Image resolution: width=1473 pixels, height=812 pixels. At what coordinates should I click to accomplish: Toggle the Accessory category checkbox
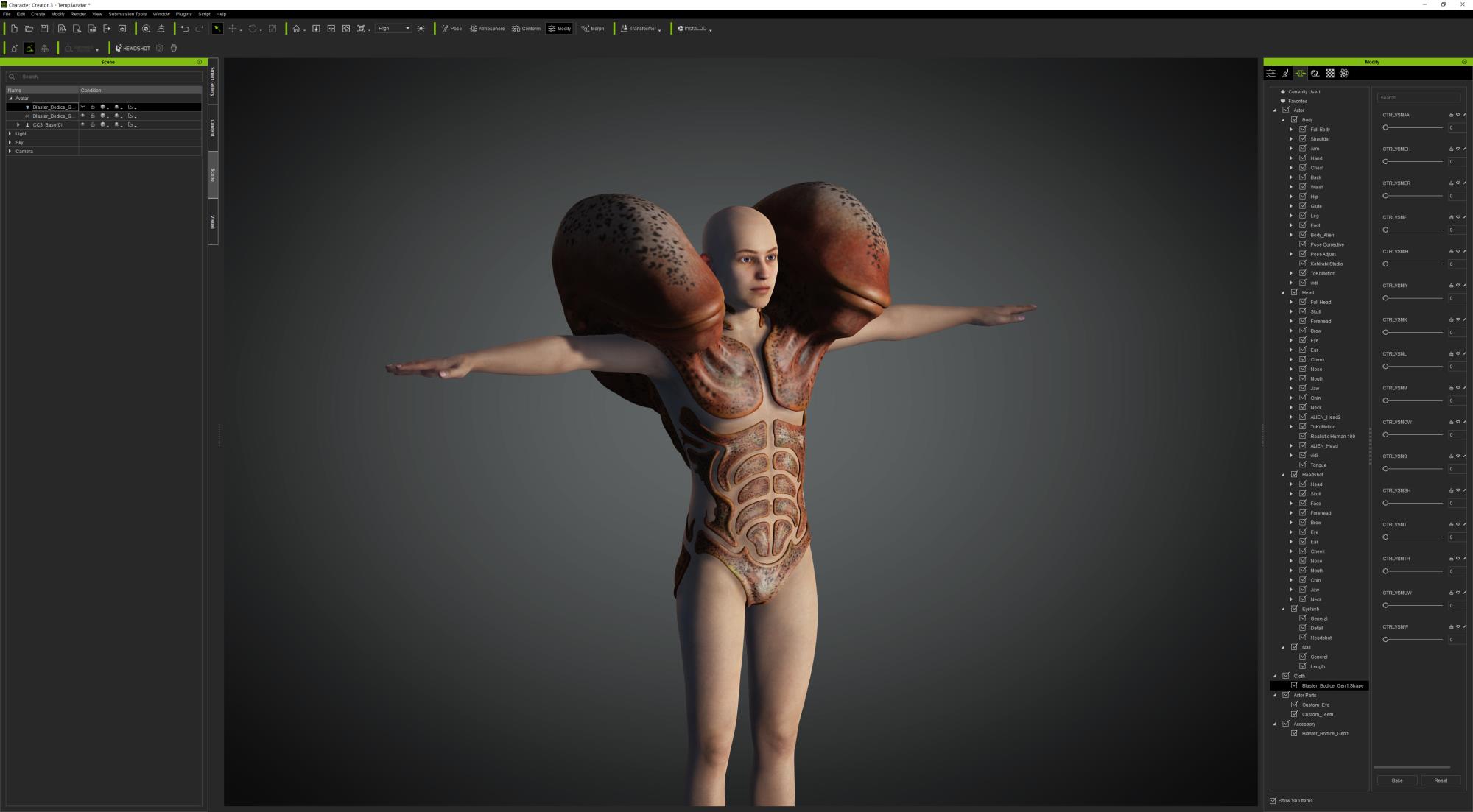coord(1286,724)
